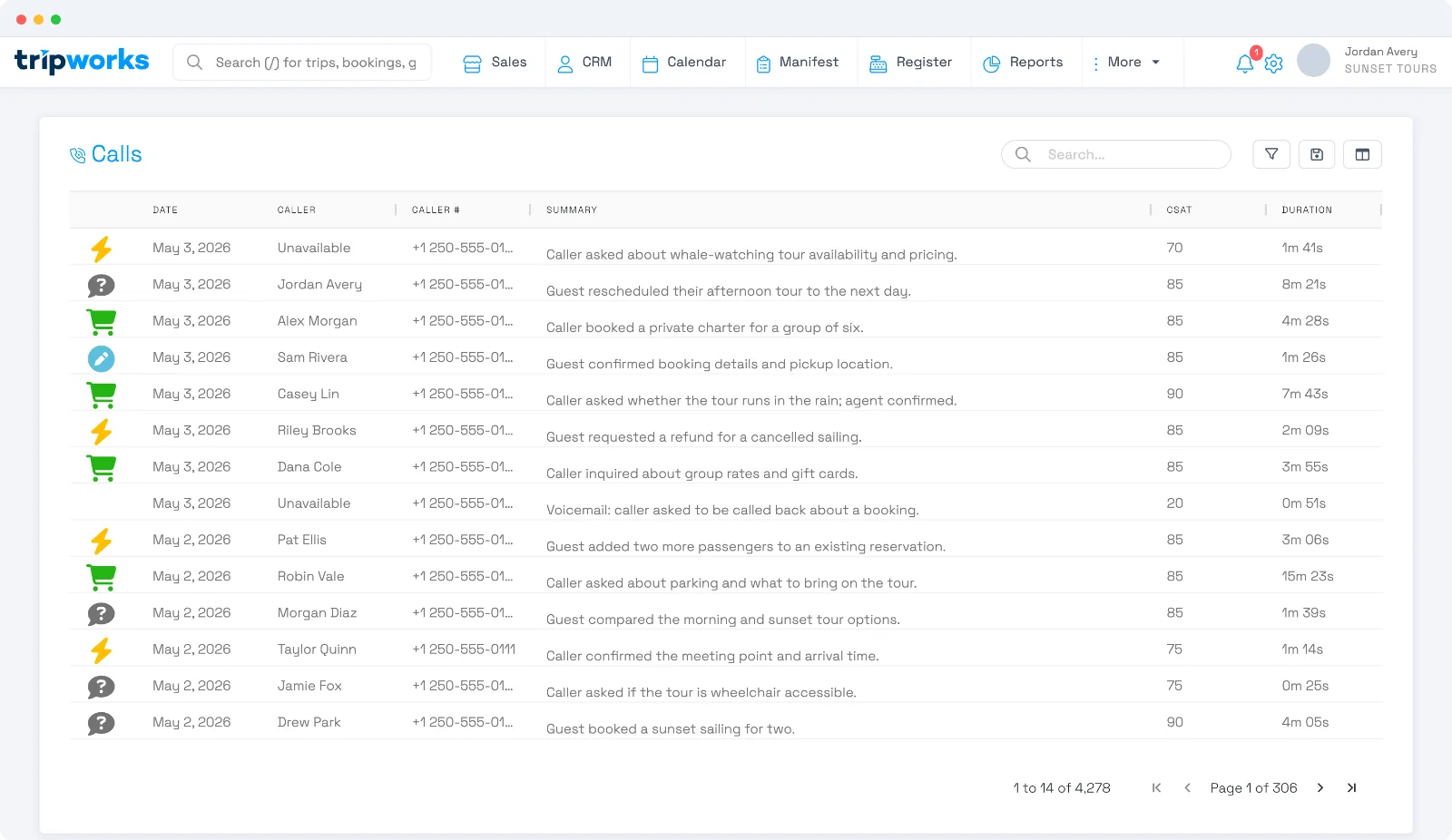Click the question bubble icon for Jamie Fox
Image resolution: width=1452 pixels, height=840 pixels.
coord(102,687)
